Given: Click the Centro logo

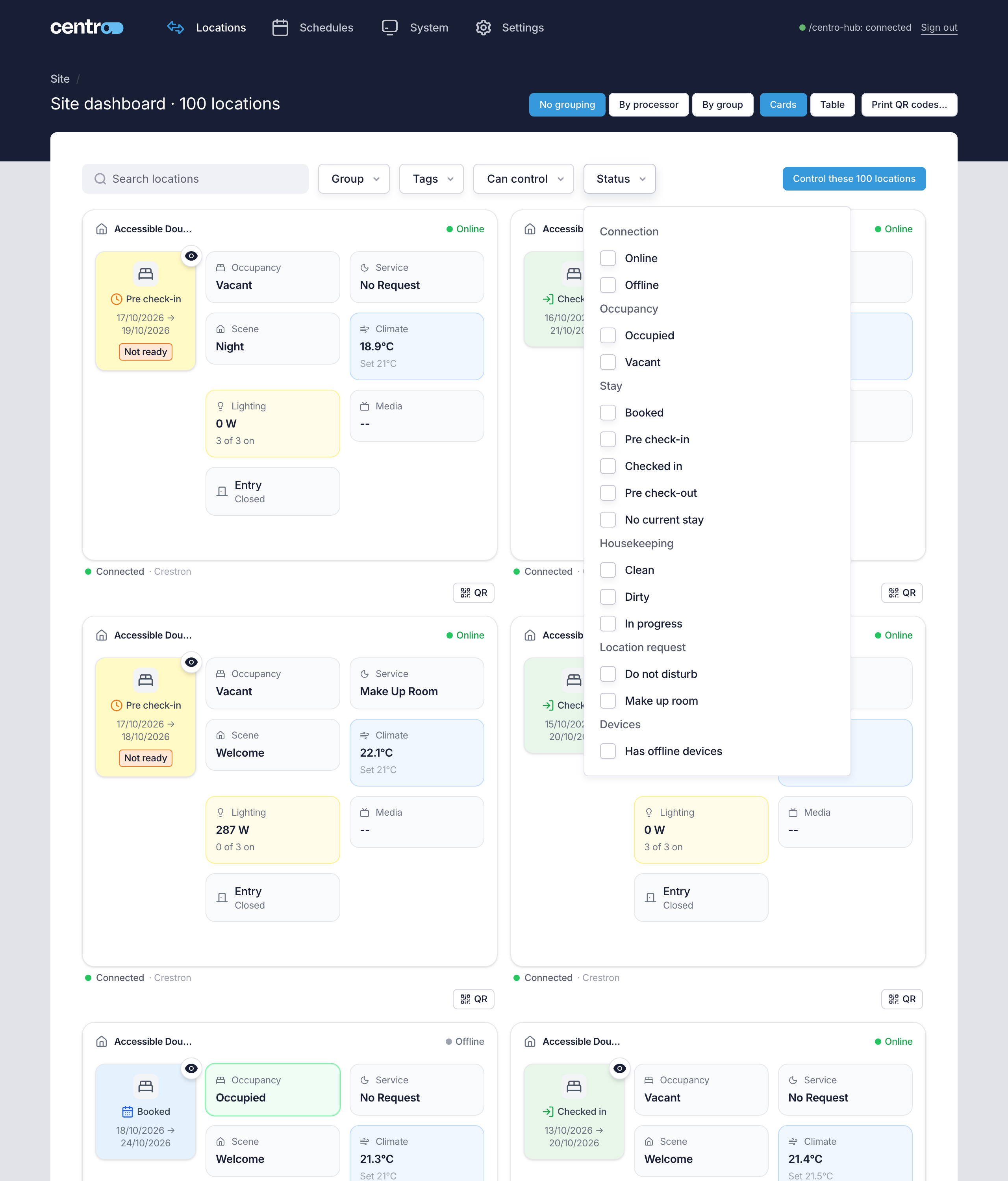Looking at the screenshot, I should click(87, 27).
